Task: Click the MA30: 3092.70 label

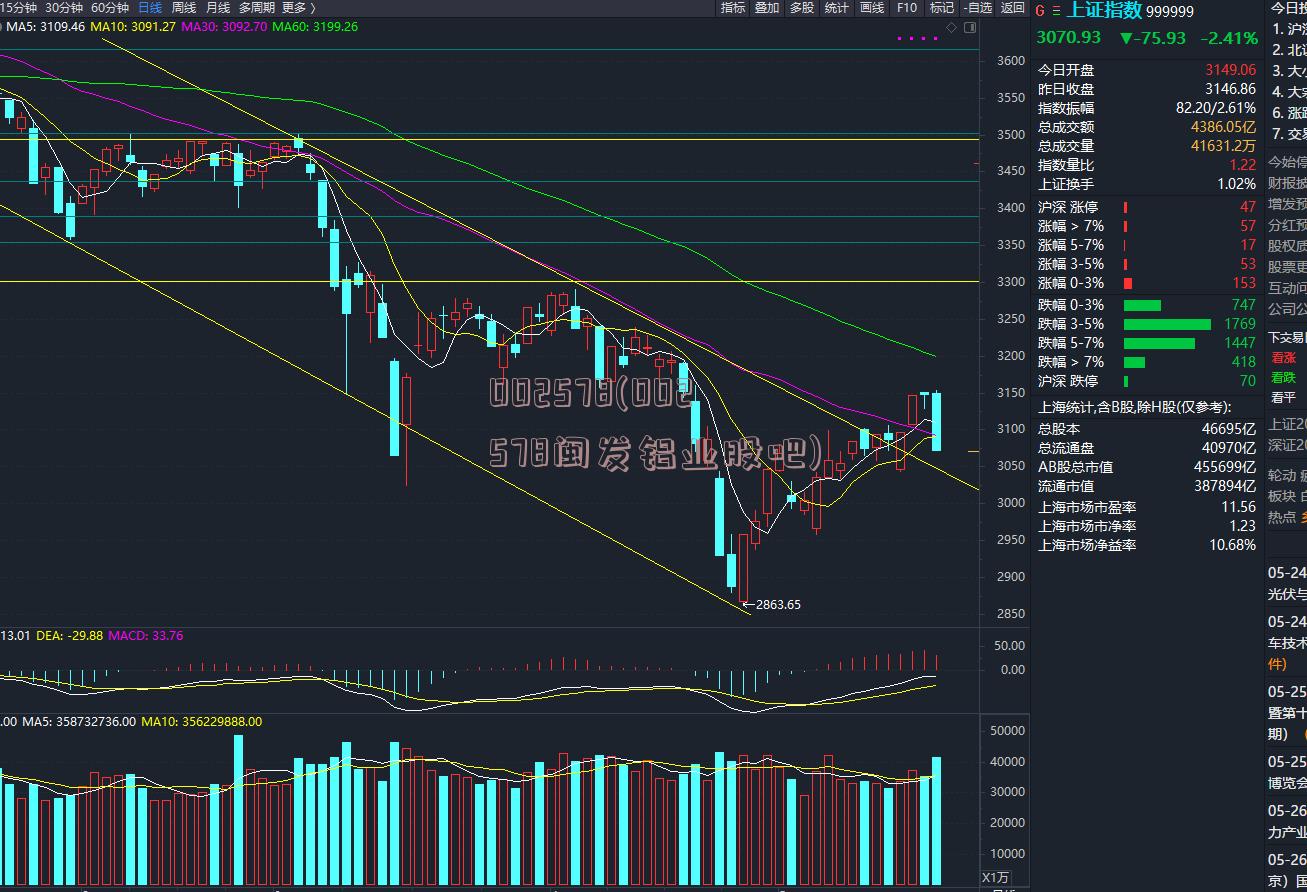Action: coord(224,26)
